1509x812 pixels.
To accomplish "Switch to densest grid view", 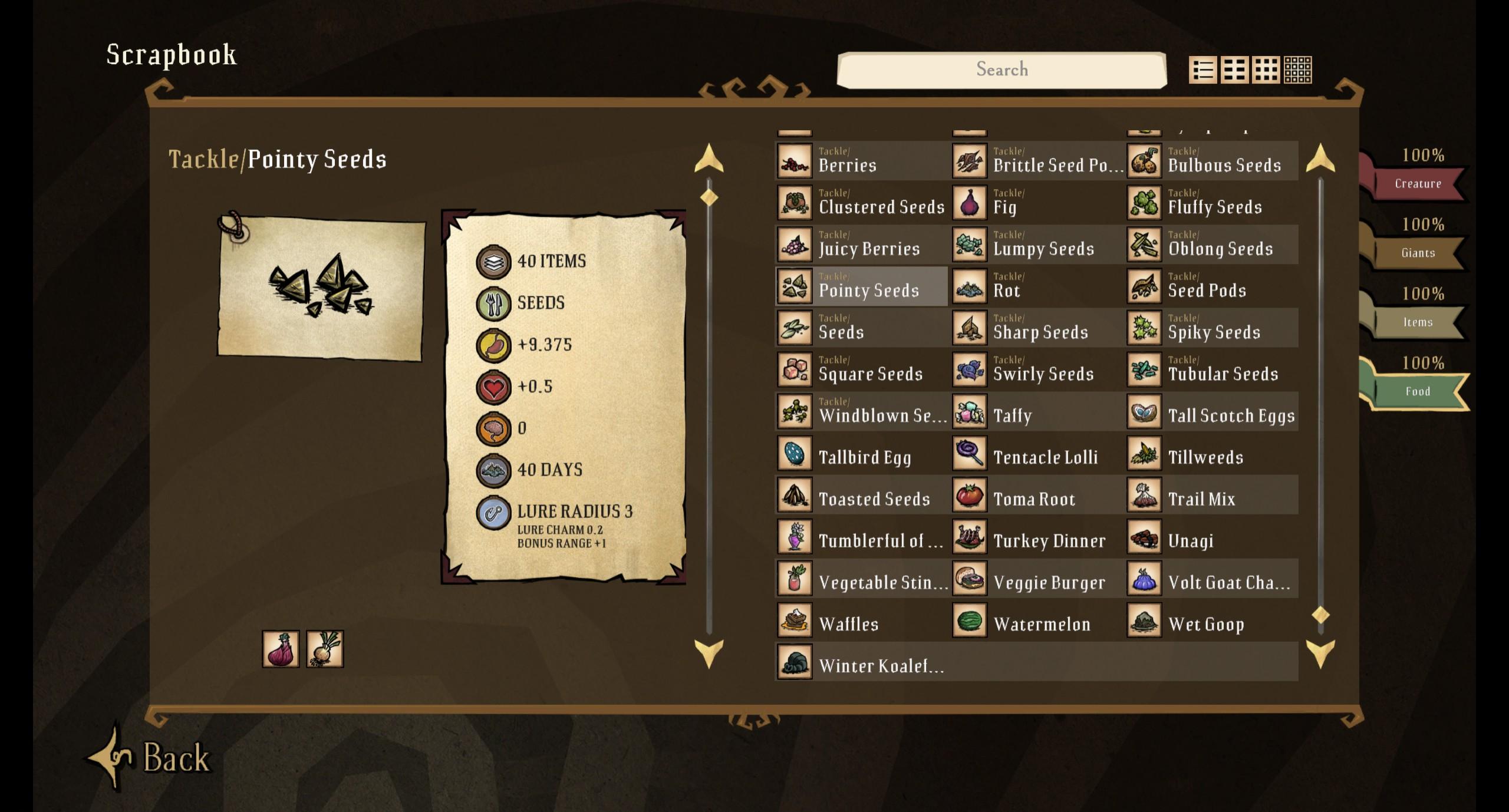I will click(x=1297, y=71).
